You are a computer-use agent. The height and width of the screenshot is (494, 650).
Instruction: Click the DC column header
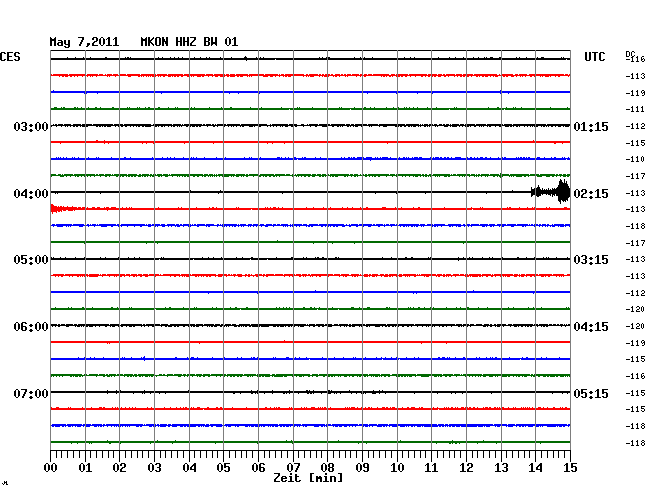click(x=630, y=54)
